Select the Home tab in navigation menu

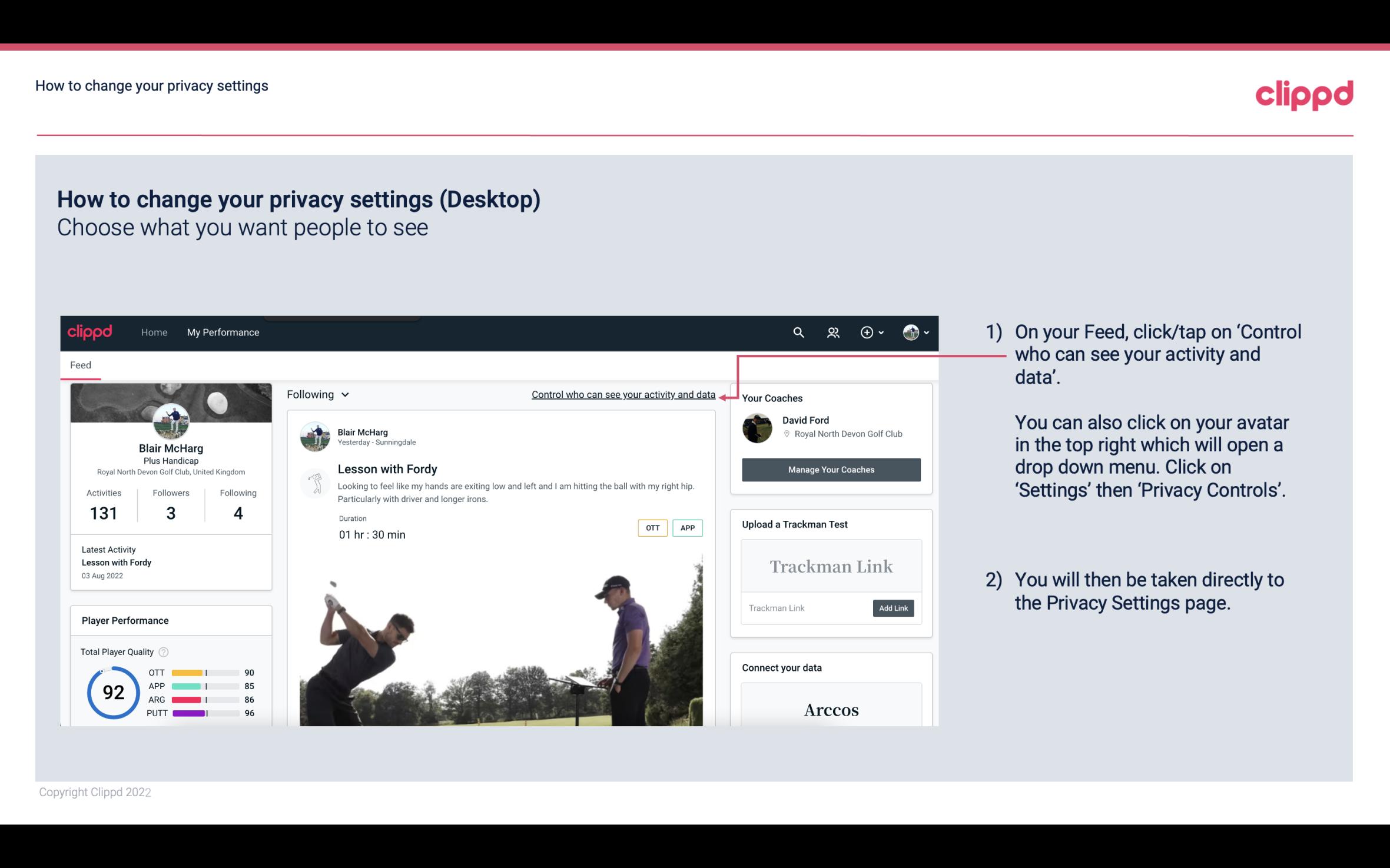tap(153, 332)
